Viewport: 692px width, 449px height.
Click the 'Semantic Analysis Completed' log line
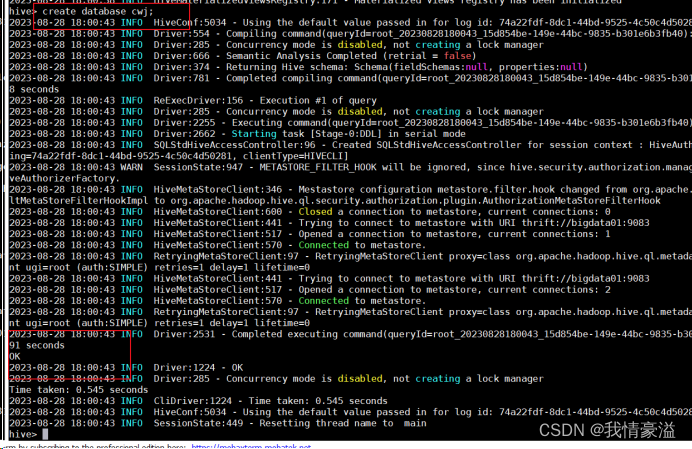click(x=243, y=56)
